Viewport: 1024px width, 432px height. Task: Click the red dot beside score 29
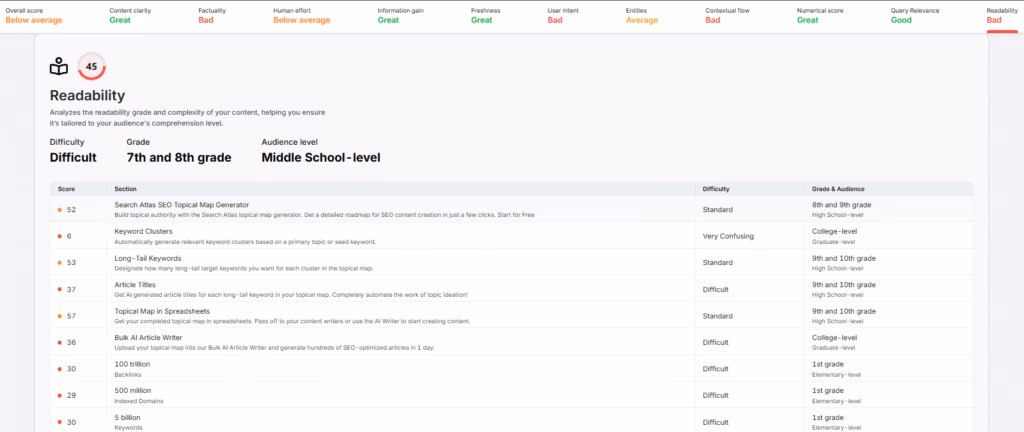click(59, 395)
